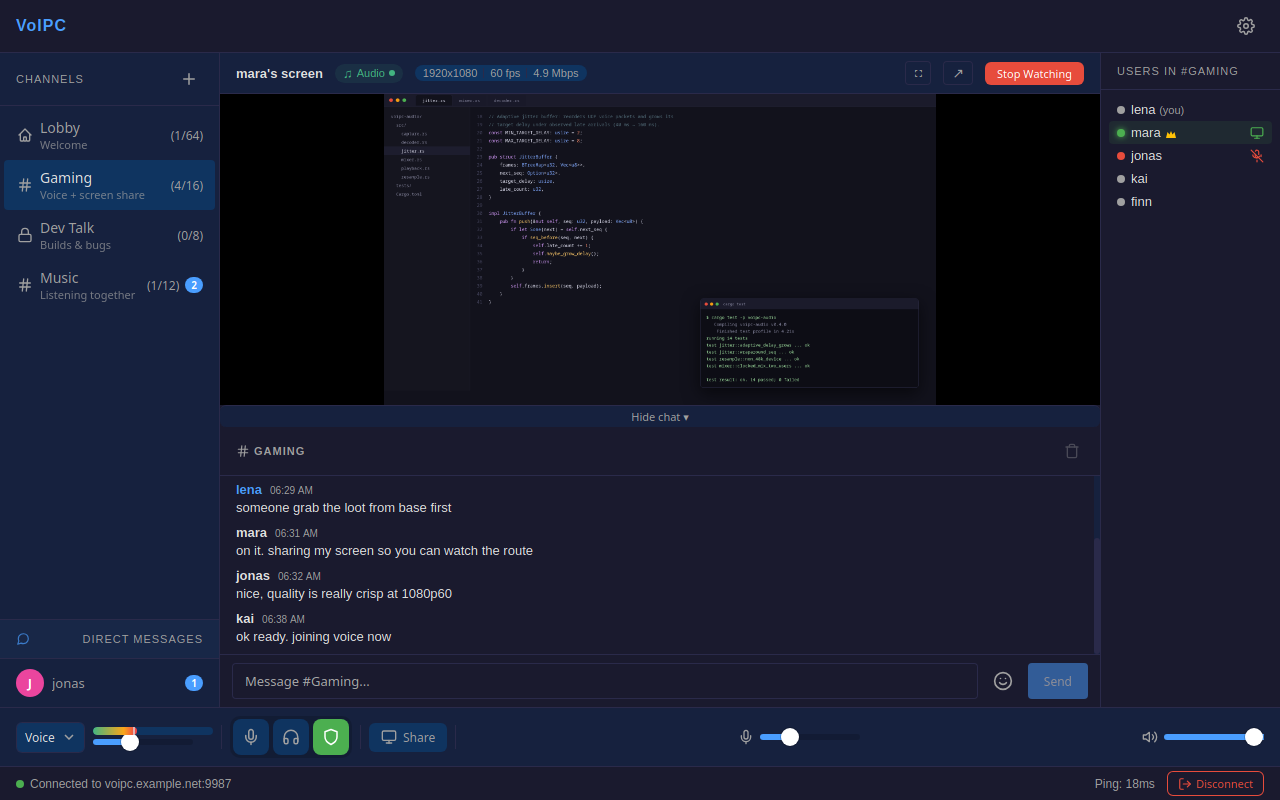Adjust the speaker output volume slider

pyautogui.click(x=1214, y=737)
